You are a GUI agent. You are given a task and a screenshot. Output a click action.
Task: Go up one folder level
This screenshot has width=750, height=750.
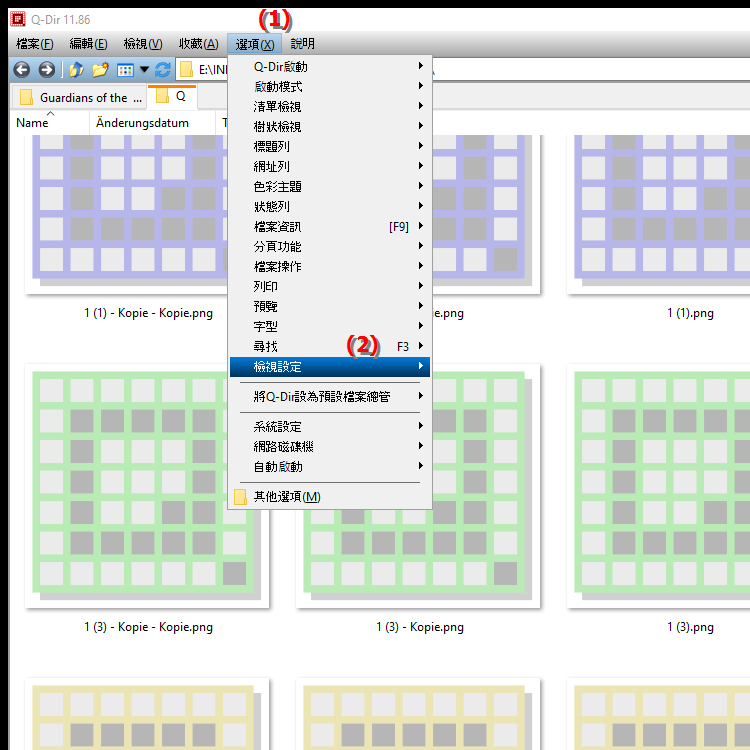coord(76,70)
